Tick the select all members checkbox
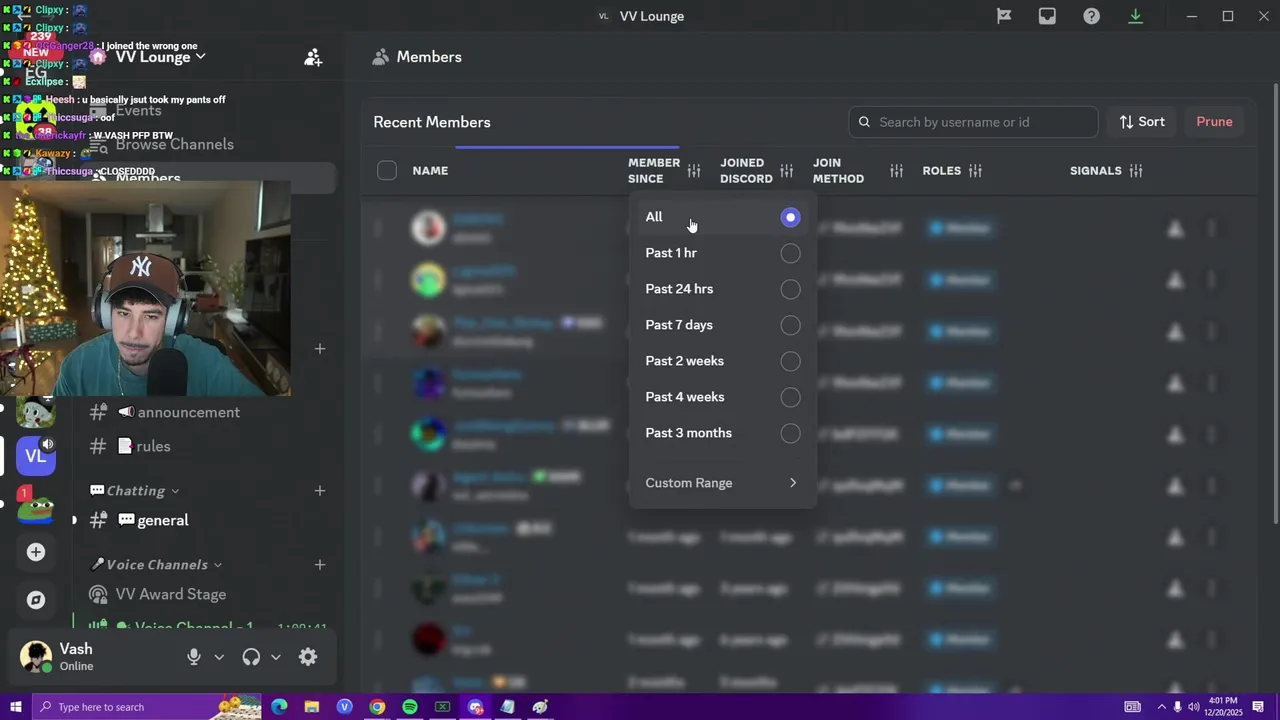The image size is (1280, 720). tap(387, 171)
